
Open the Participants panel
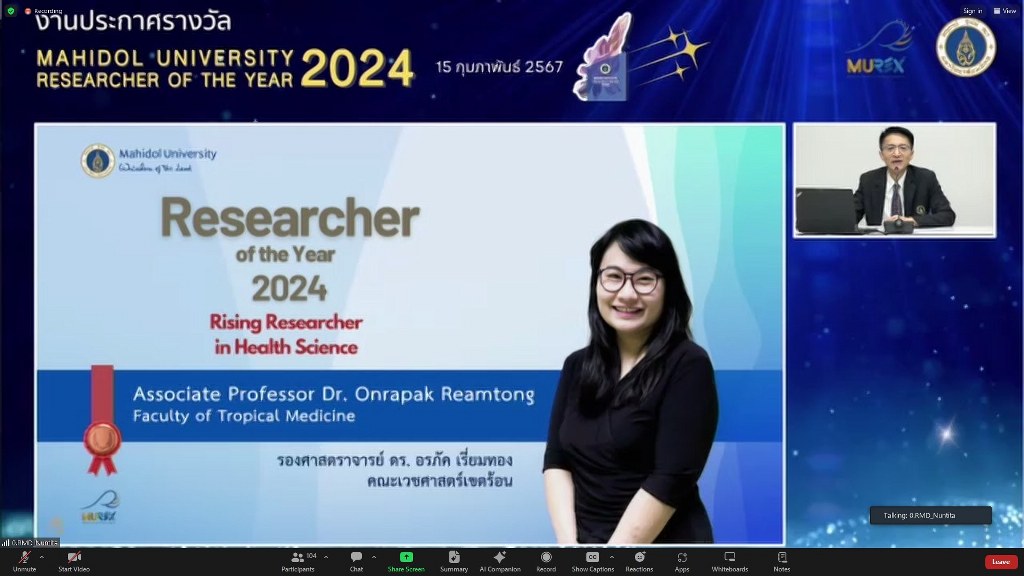298,560
